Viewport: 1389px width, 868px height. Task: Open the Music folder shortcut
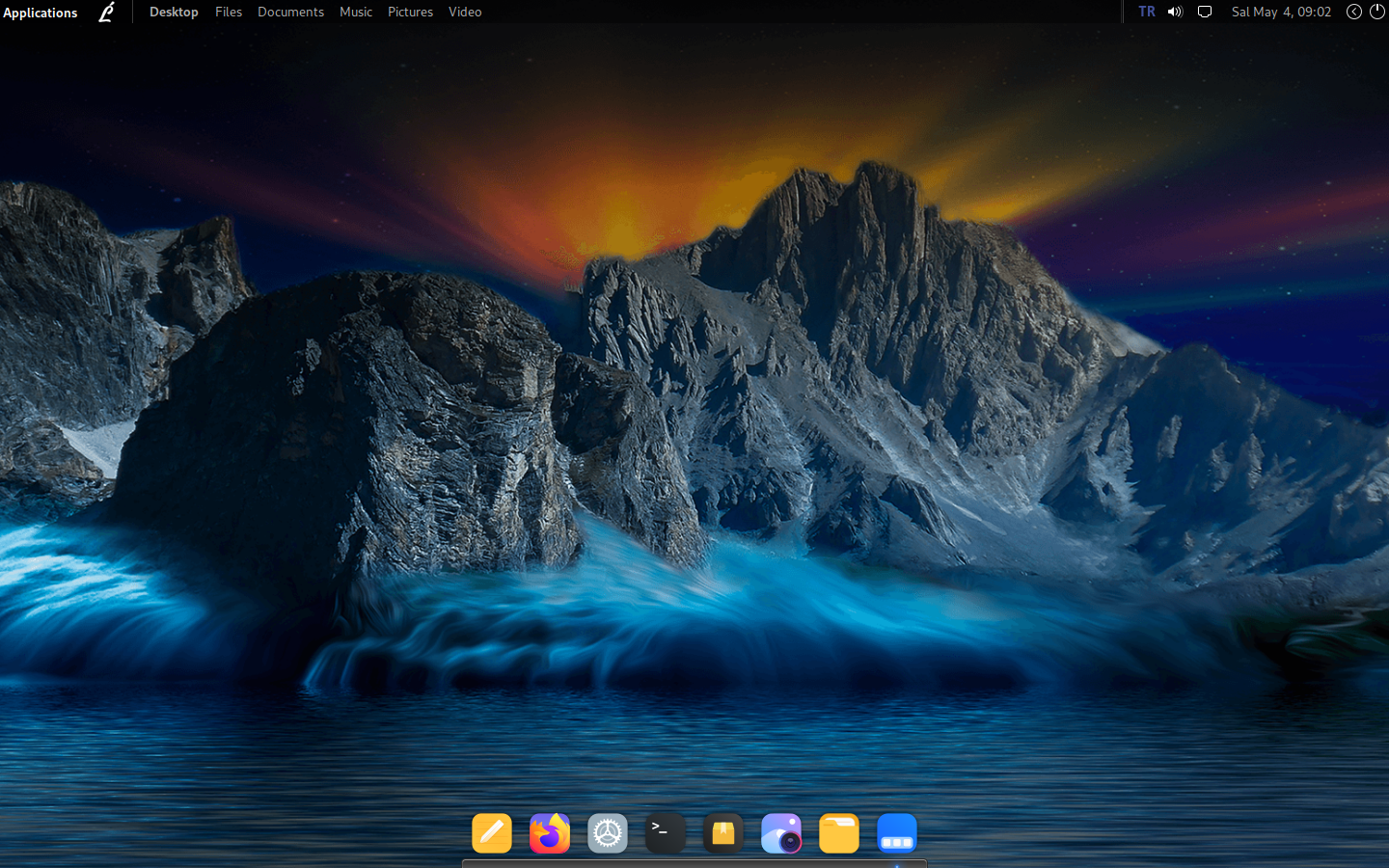point(356,12)
